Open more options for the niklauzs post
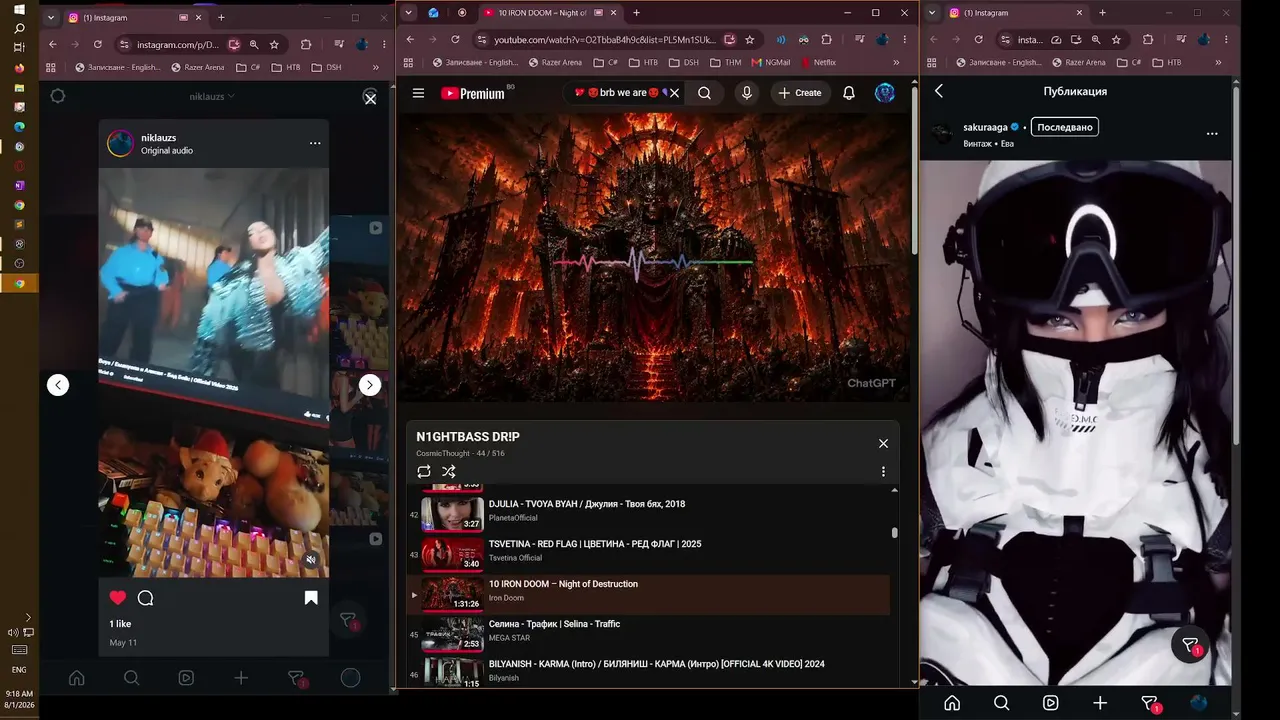The height and width of the screenshot is (720, 1280). (x=315, y=143)
